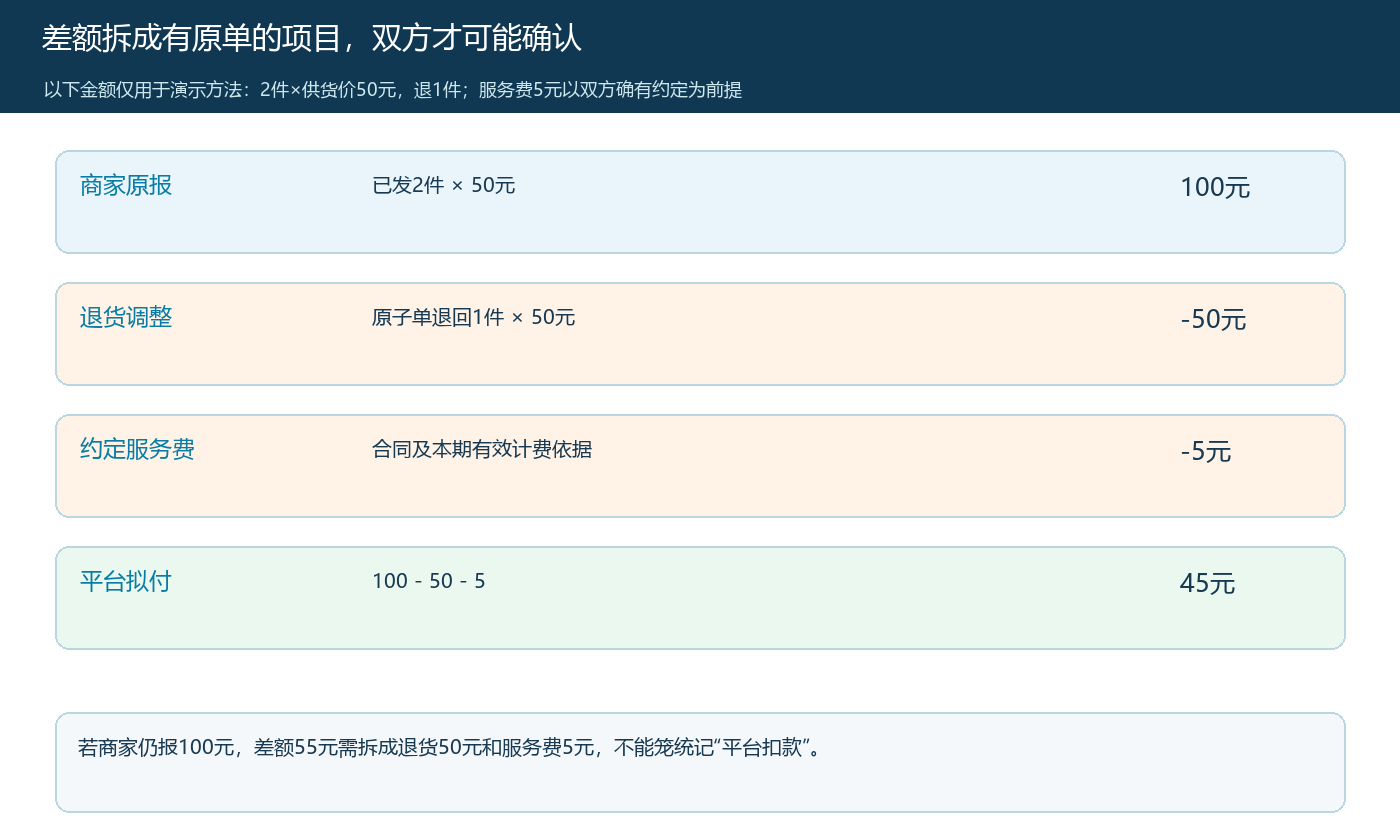The height and width of the screenshot is (840, 1400).
Task: Click the text 已发2件 × 50元
Action: (444, 185)
